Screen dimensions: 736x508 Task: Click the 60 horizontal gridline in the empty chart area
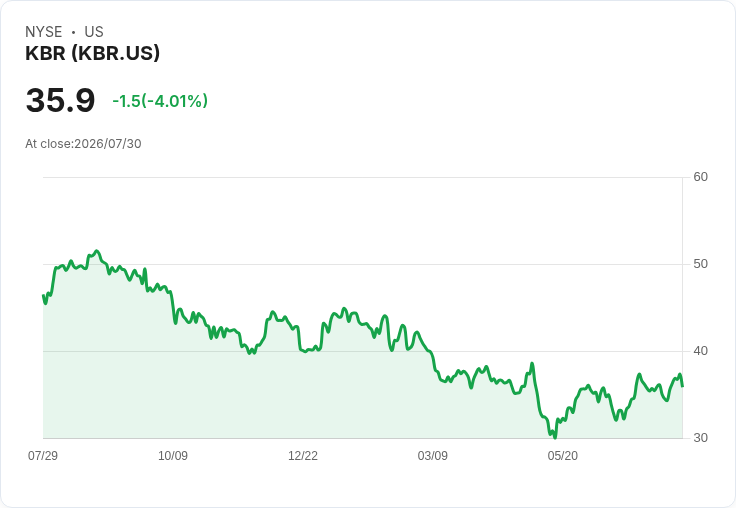click(x=363, y=177)
